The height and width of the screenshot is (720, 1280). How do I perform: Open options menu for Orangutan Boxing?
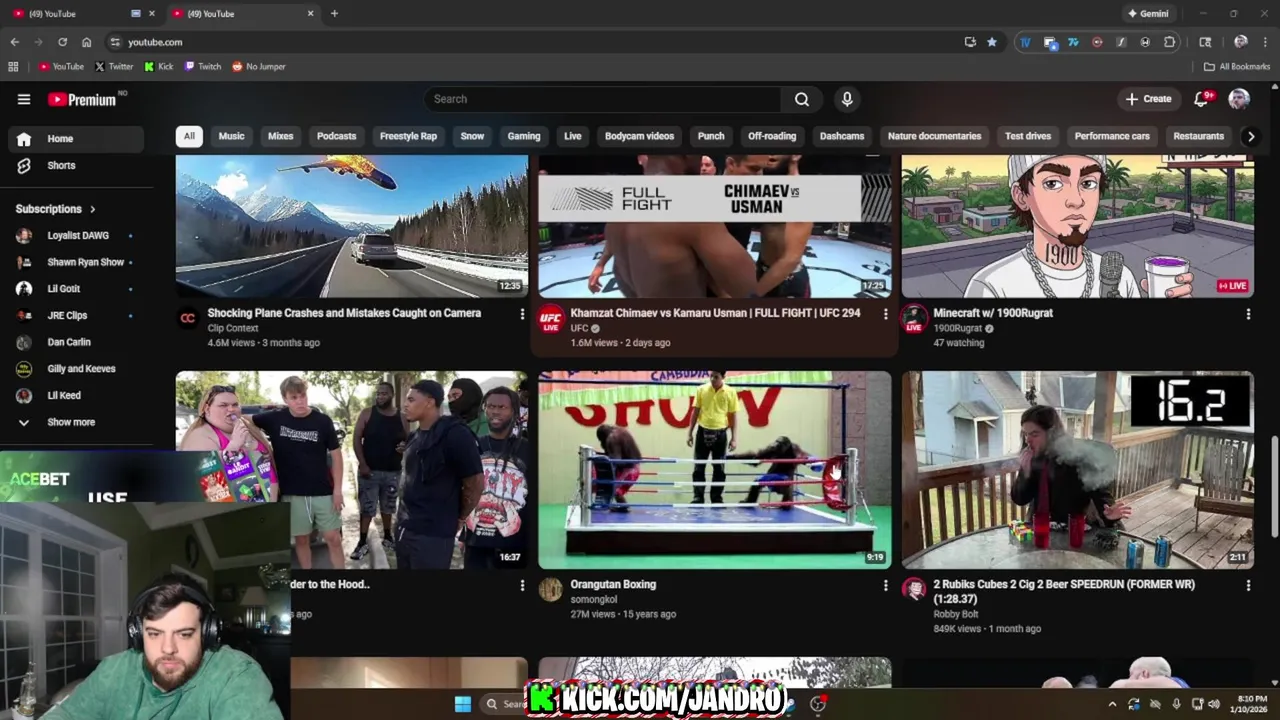tap(885, 585)
